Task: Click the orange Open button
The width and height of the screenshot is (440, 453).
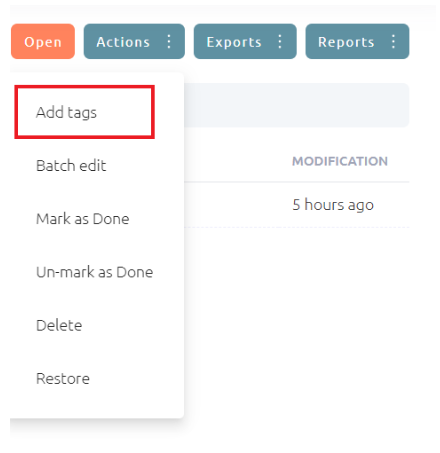Action: [x=43, y=42]
